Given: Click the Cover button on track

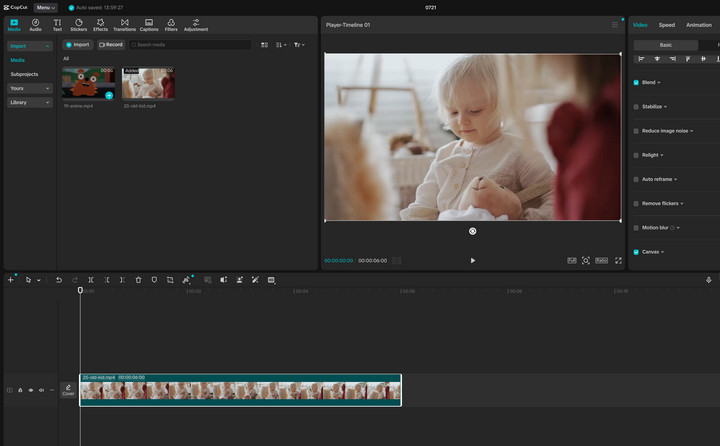Looking at the screenshot, I should pos(68,390).
